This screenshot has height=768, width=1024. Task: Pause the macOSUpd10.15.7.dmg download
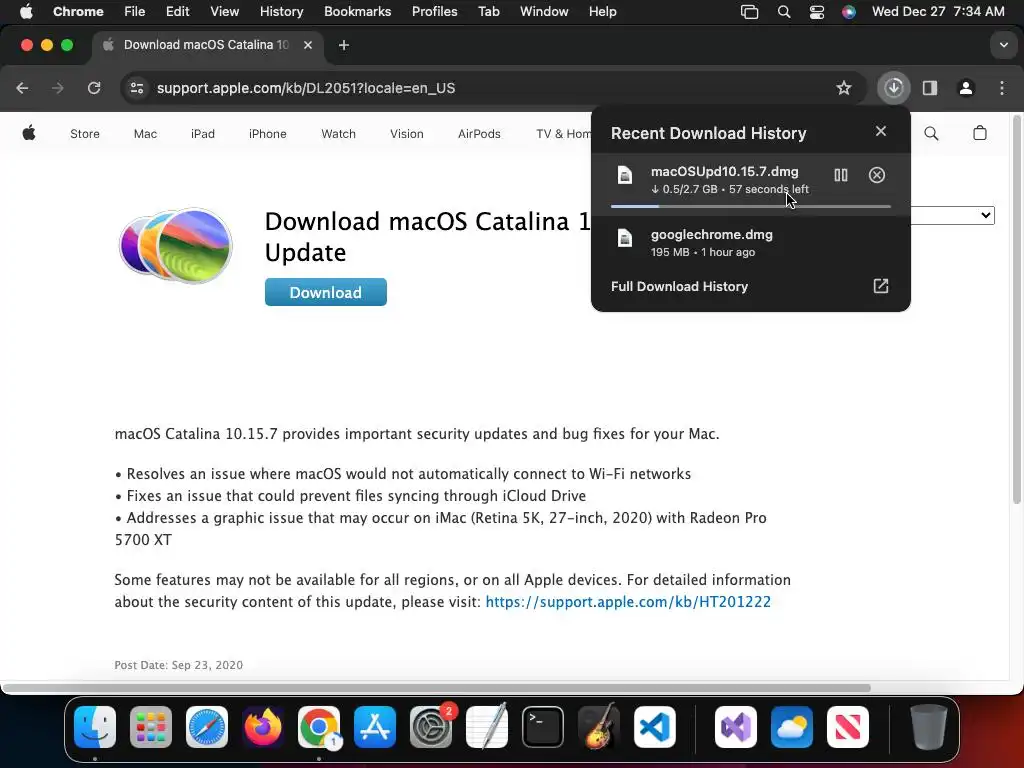(840, 175)
